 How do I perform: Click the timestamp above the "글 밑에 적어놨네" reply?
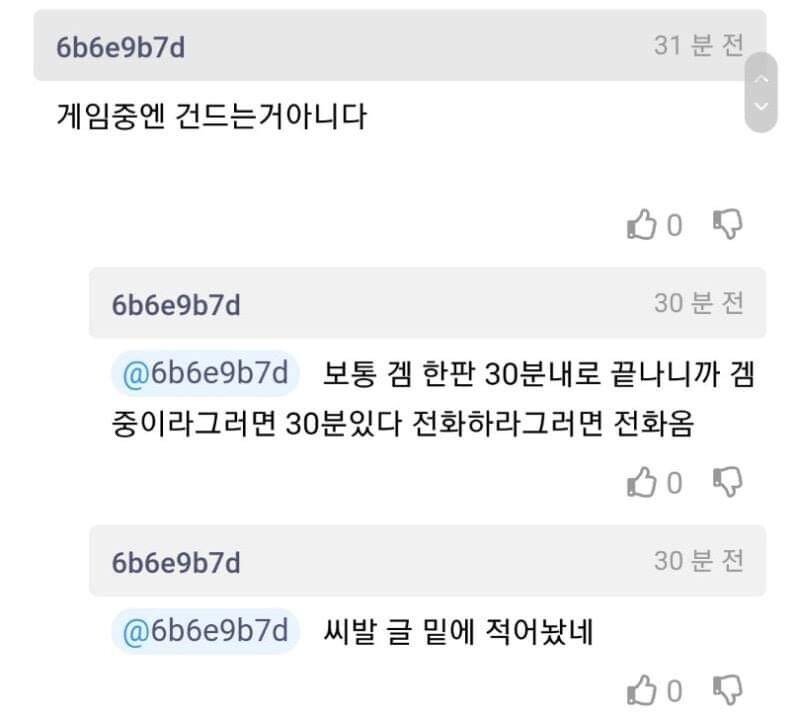699,561
